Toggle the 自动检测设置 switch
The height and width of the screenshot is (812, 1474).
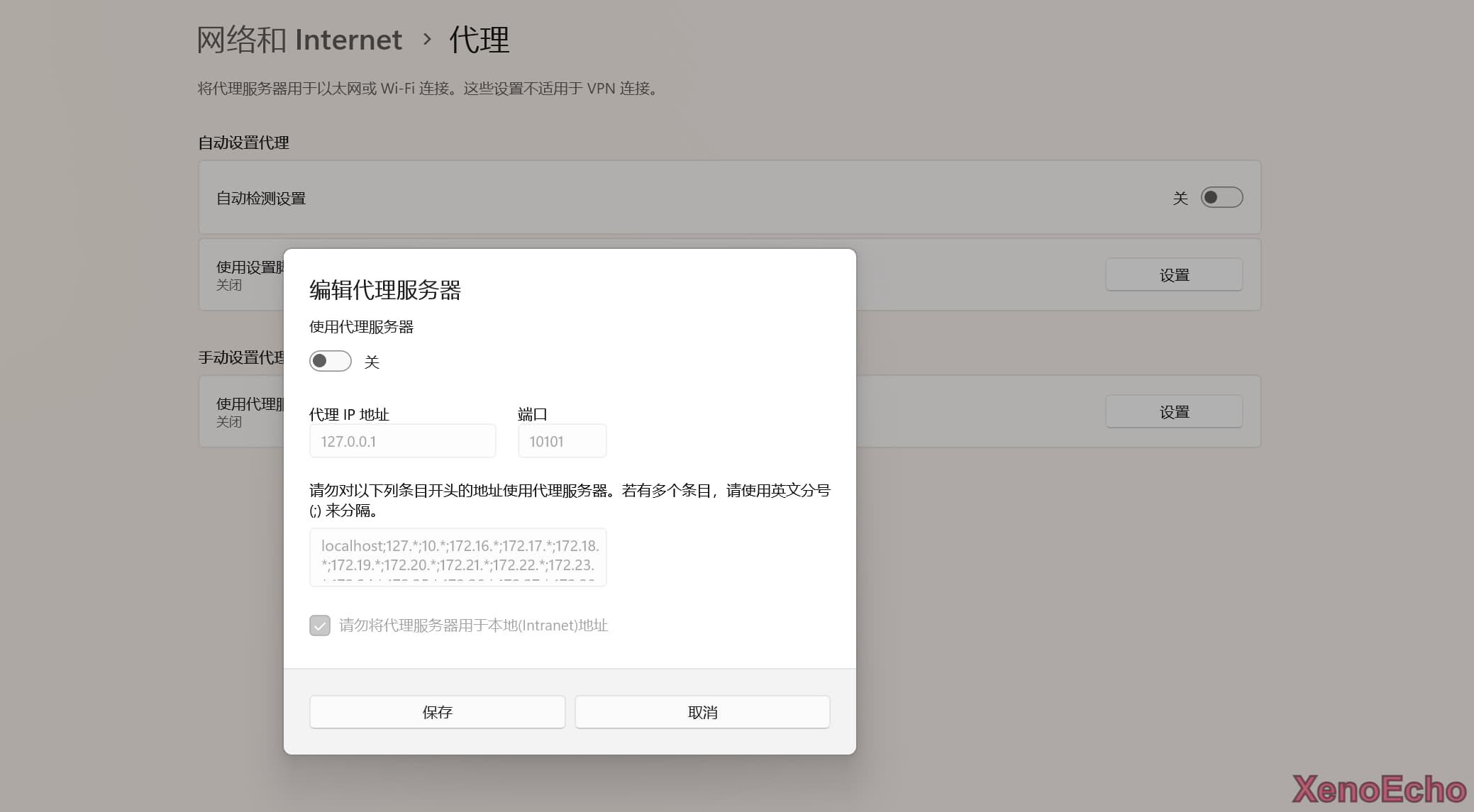[1221, 197]
